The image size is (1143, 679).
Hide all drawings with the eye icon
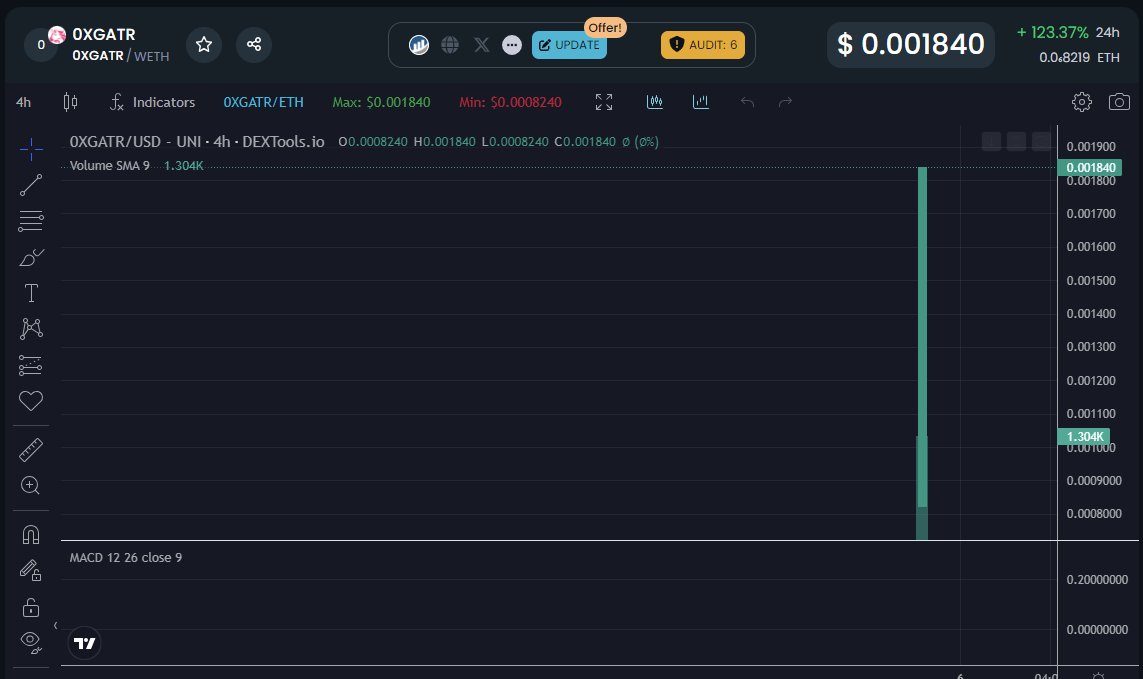point(30,642)
